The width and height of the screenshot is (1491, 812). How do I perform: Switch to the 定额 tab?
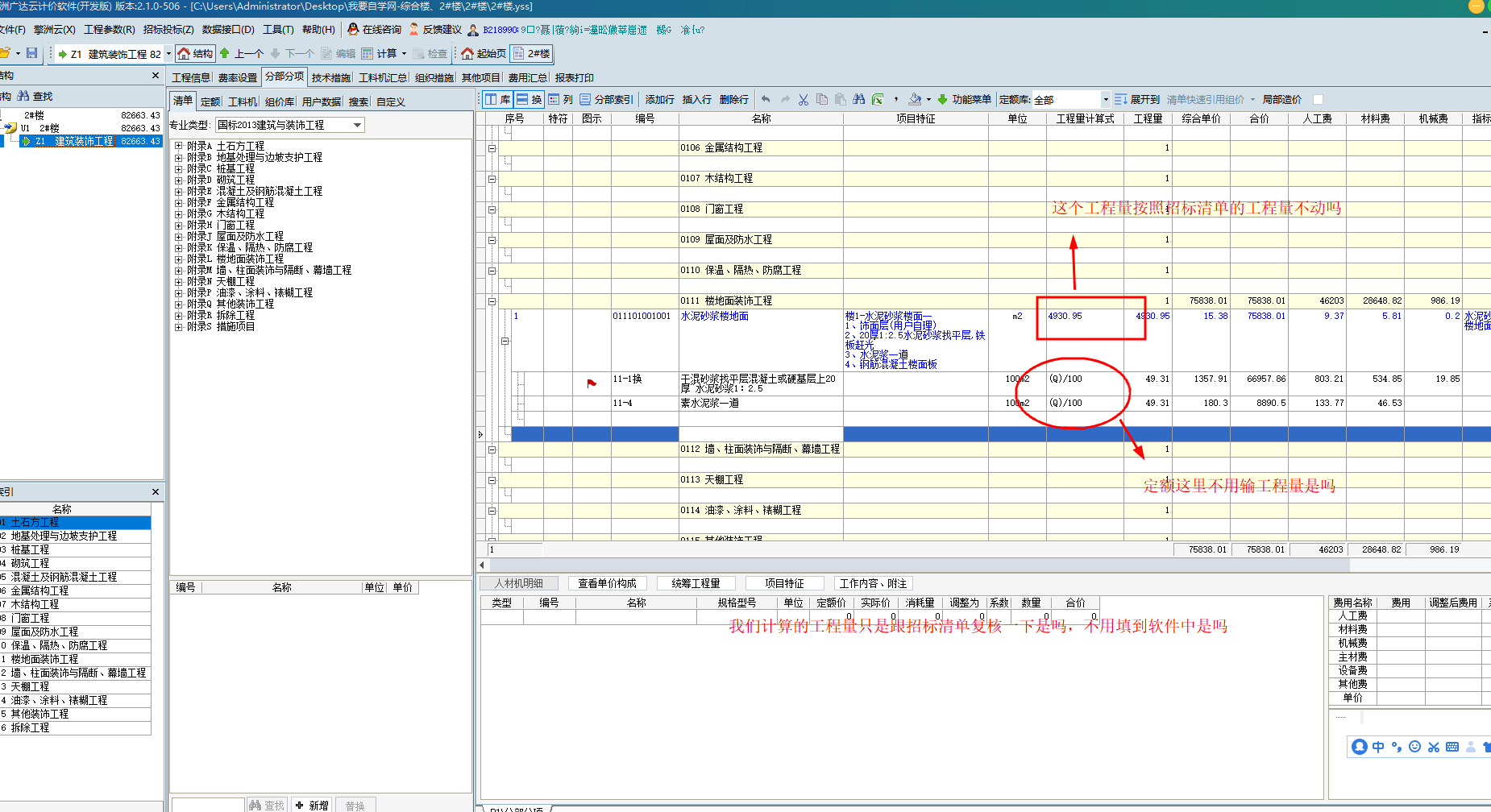tap(210, 102)
